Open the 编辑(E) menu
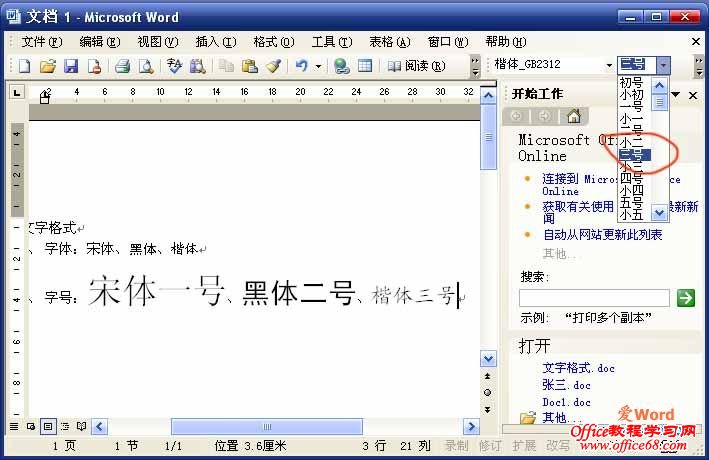The image size is (709, 460). click(x=99, y=42)
